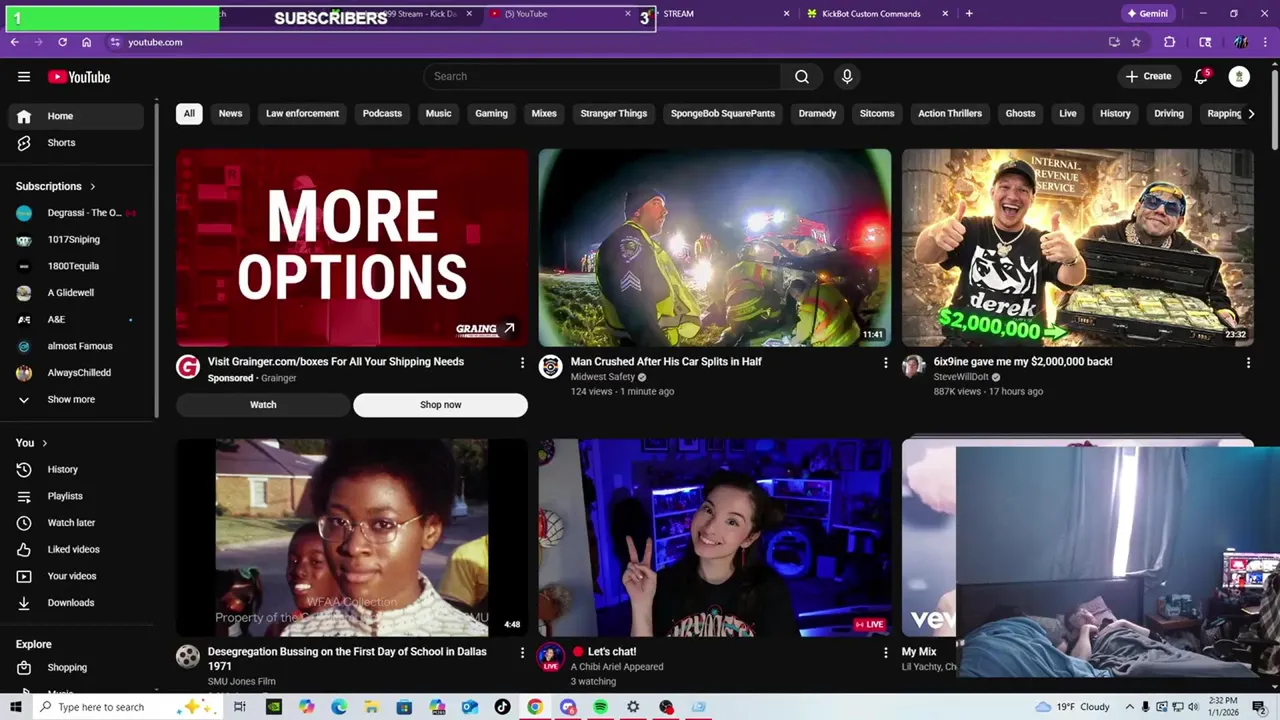Click the YouTube logo
Screen dimensions: 1280x720
[79, 77]
